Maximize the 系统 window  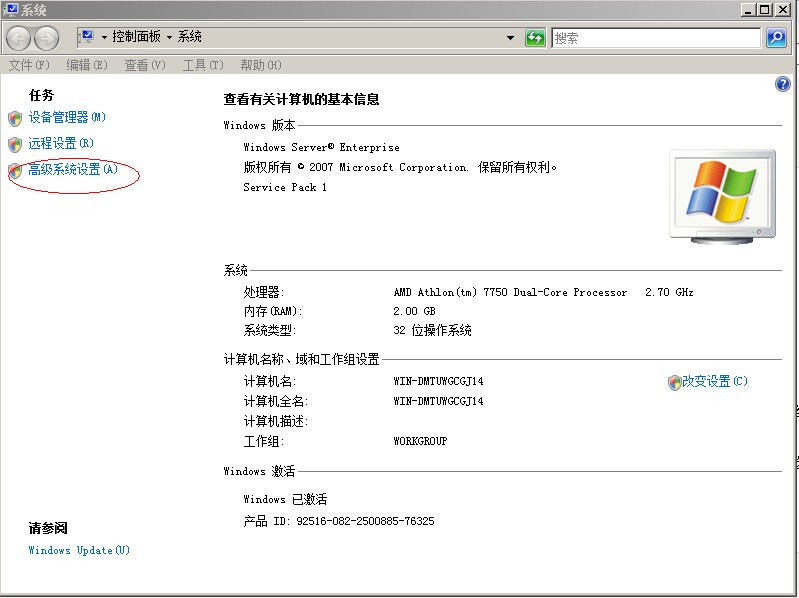(765, 9)
